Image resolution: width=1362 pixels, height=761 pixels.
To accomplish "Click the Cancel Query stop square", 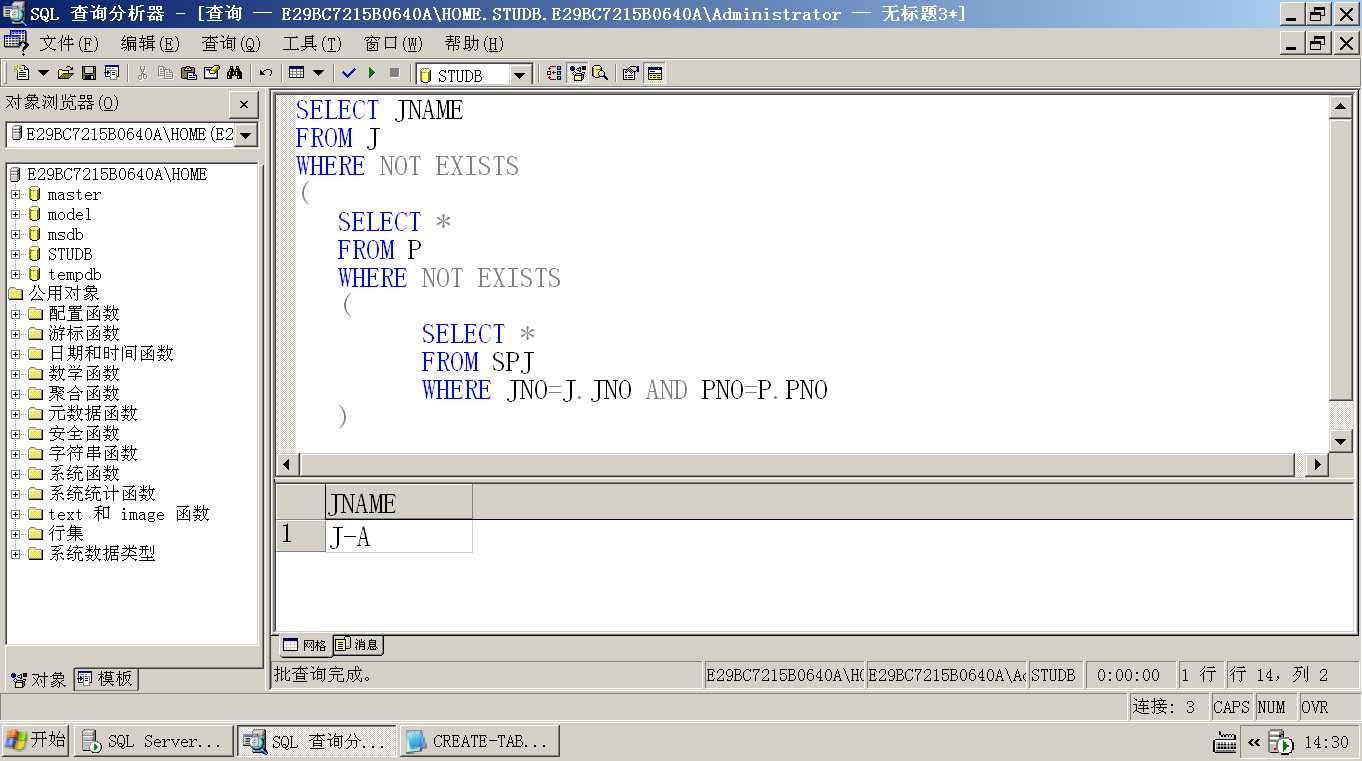I will 394,73.
